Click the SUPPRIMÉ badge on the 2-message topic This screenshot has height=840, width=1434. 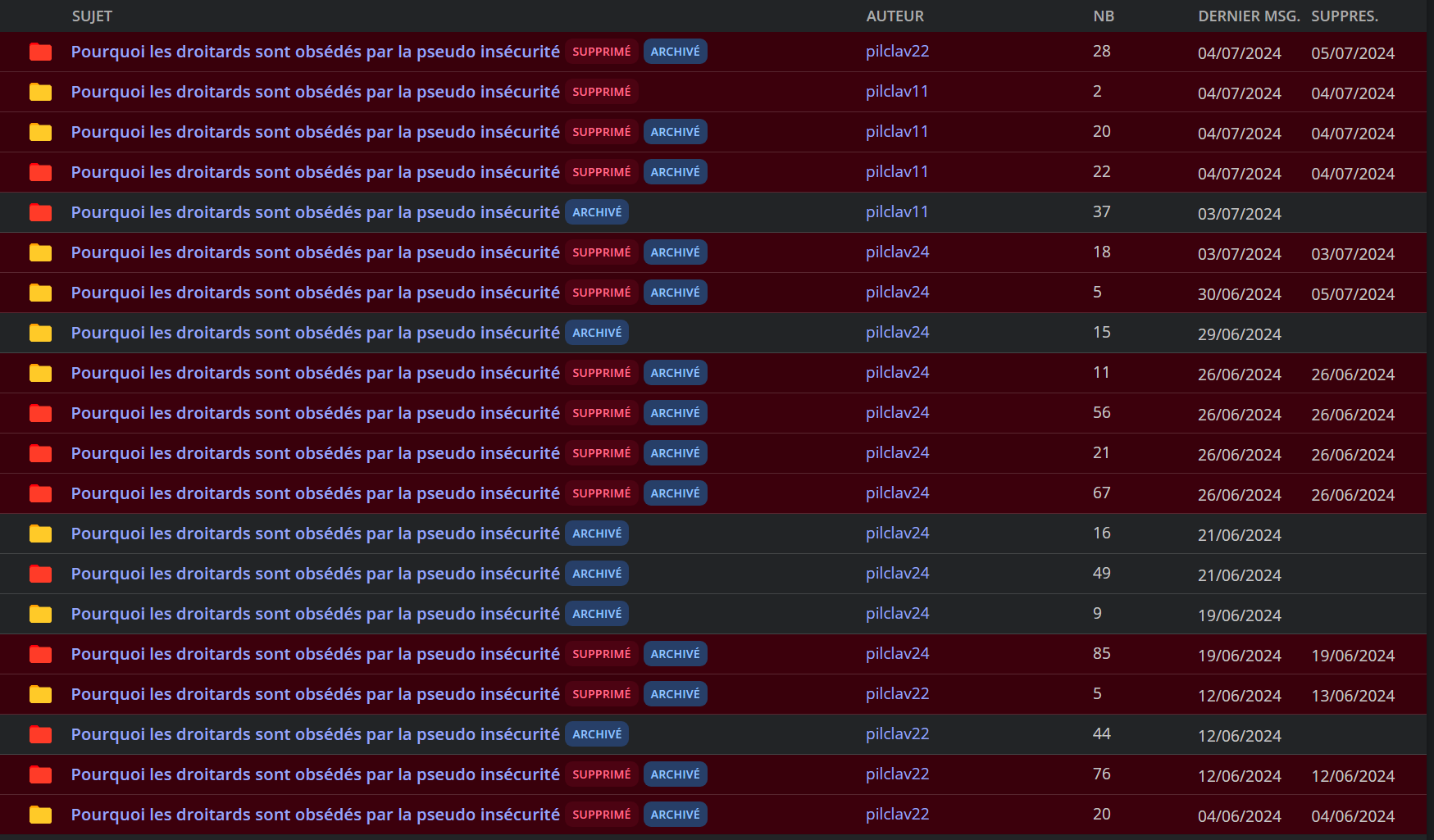coord(601,92)
